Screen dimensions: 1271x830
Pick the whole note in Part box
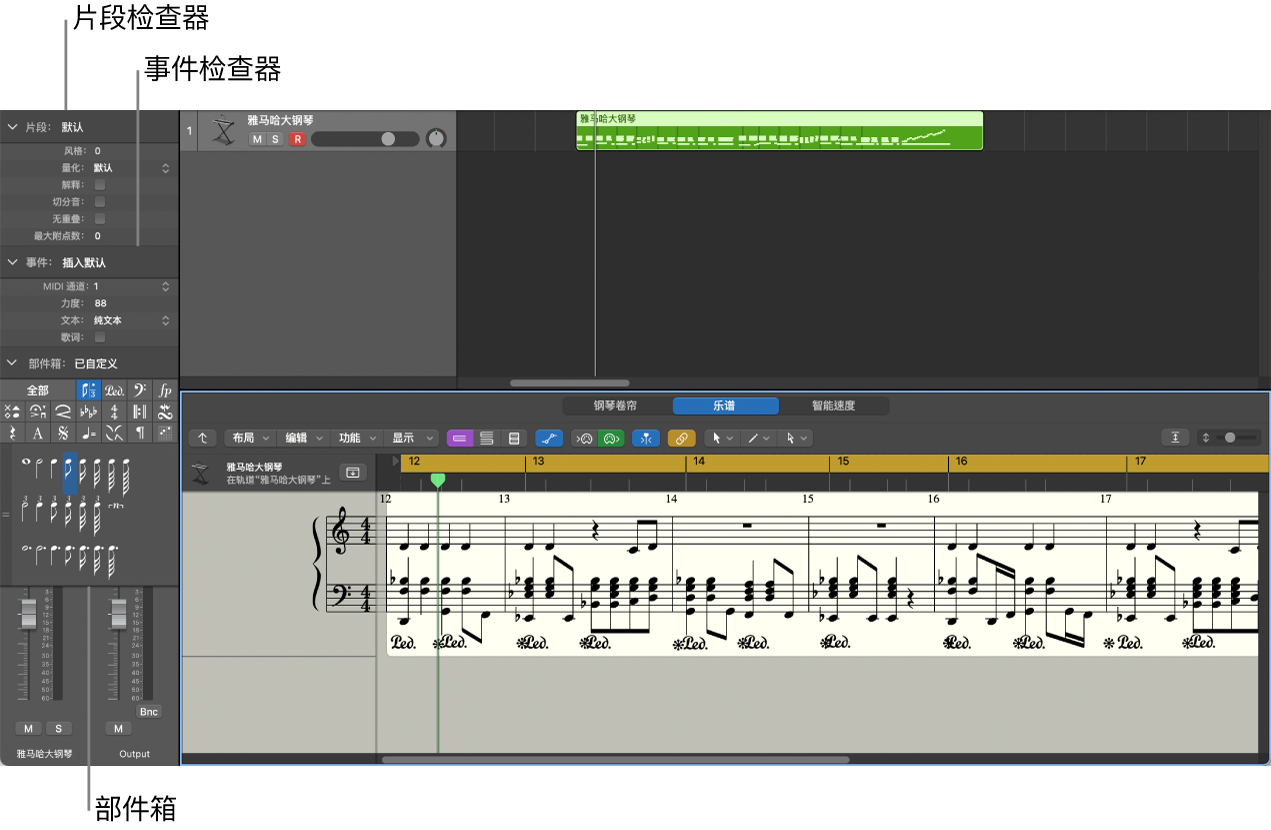(x=26, y=462)
